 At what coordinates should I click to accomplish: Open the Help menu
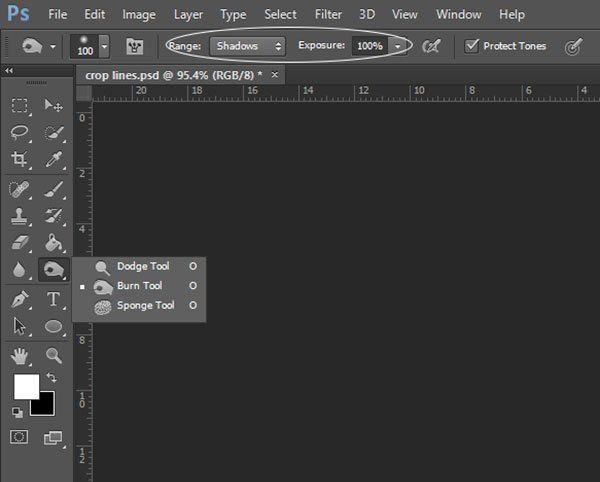[512, 15]
